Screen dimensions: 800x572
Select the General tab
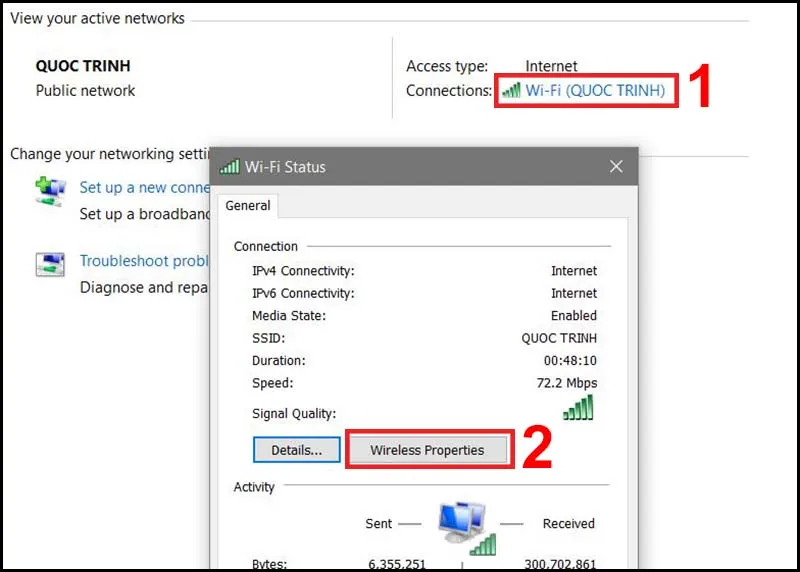click(248, 205)
